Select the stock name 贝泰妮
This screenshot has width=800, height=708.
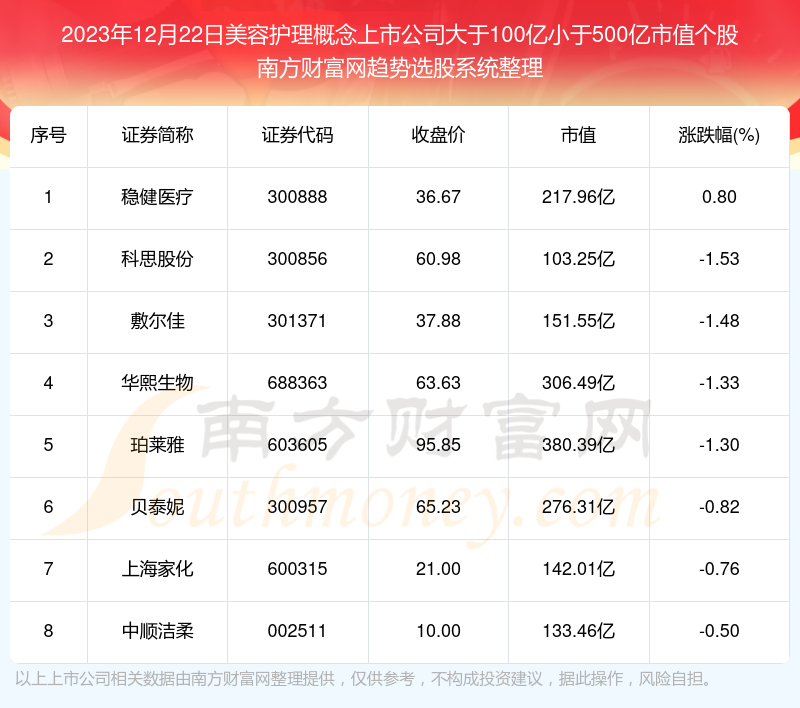click(157, 507)
